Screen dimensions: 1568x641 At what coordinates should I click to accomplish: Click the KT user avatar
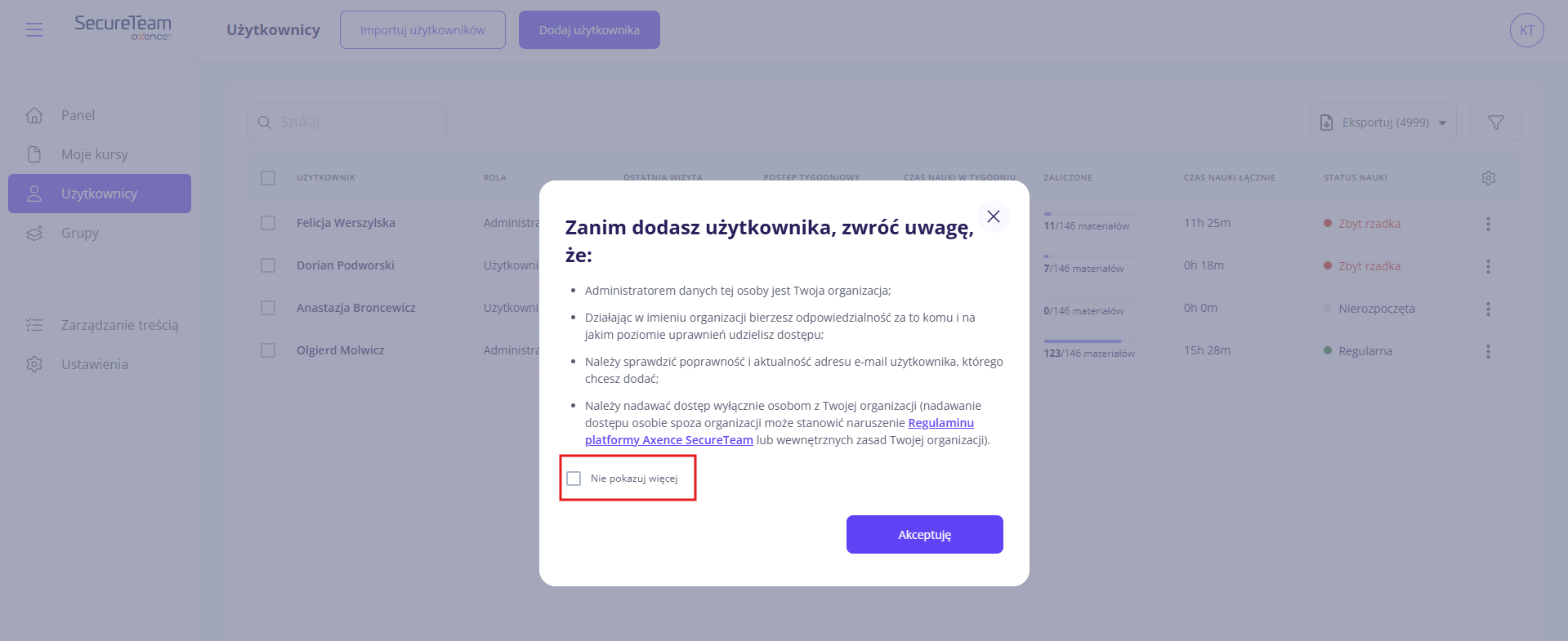click(x=1526, y=30)
